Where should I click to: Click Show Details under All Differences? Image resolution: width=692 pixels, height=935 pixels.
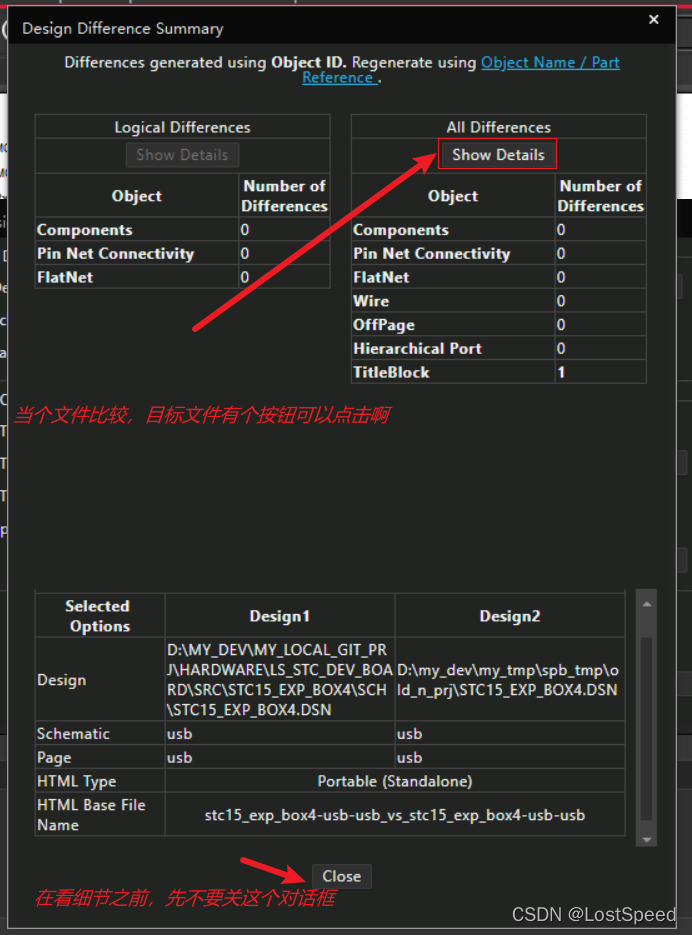pyautogui.click(x=498, y=155)
